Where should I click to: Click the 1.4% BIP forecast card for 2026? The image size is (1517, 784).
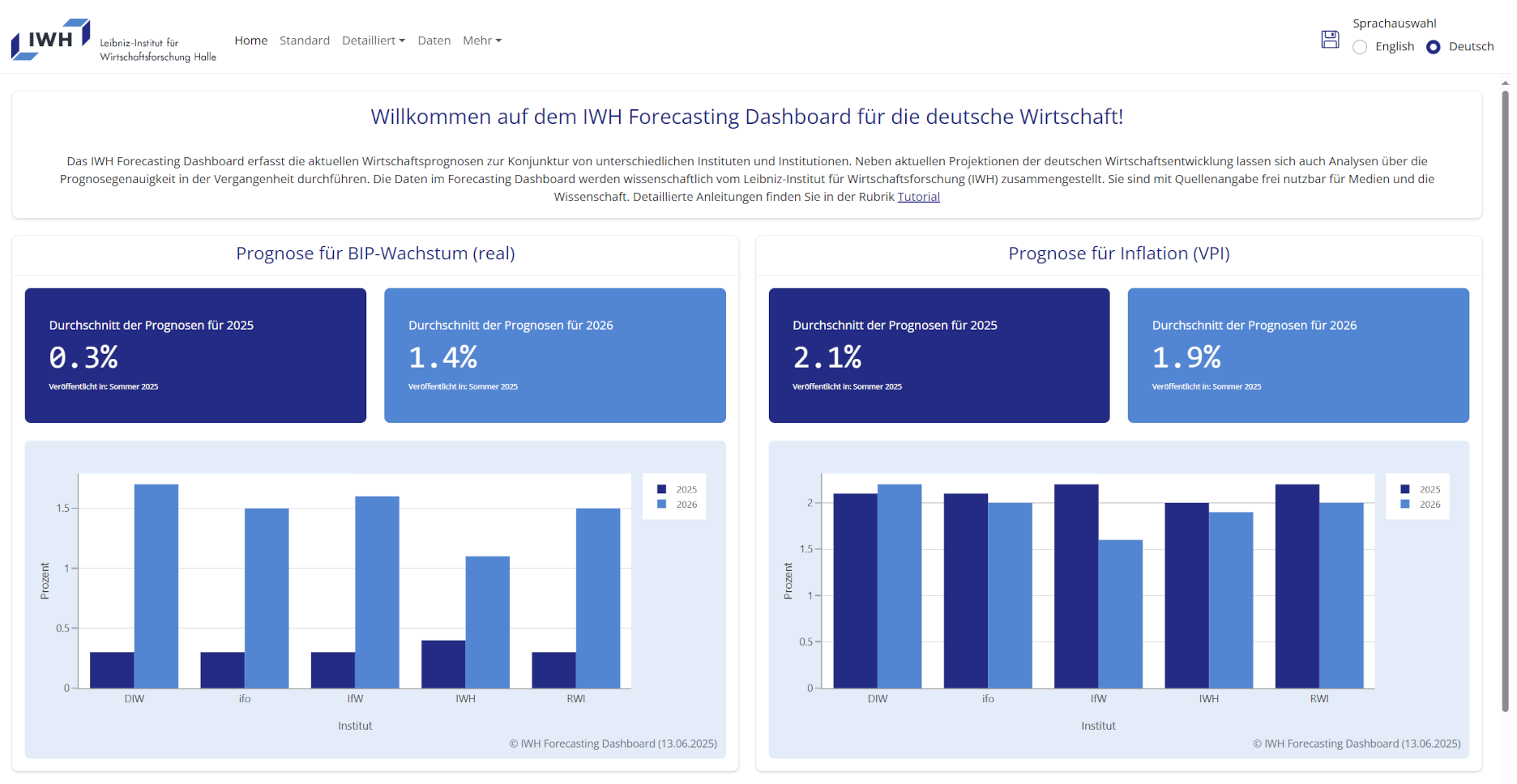coord(554,356)
